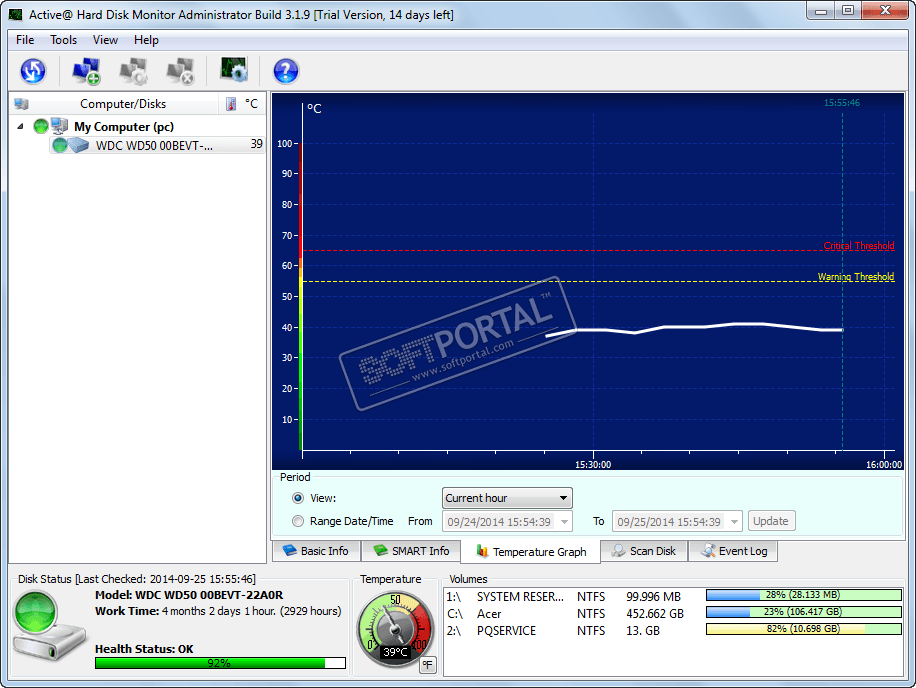Image resolution: width=916 pixels, height=688 pixels.
Task: Click the Model: WDC WD50 00BEVT-22A0R text
Action: point(189,595)
